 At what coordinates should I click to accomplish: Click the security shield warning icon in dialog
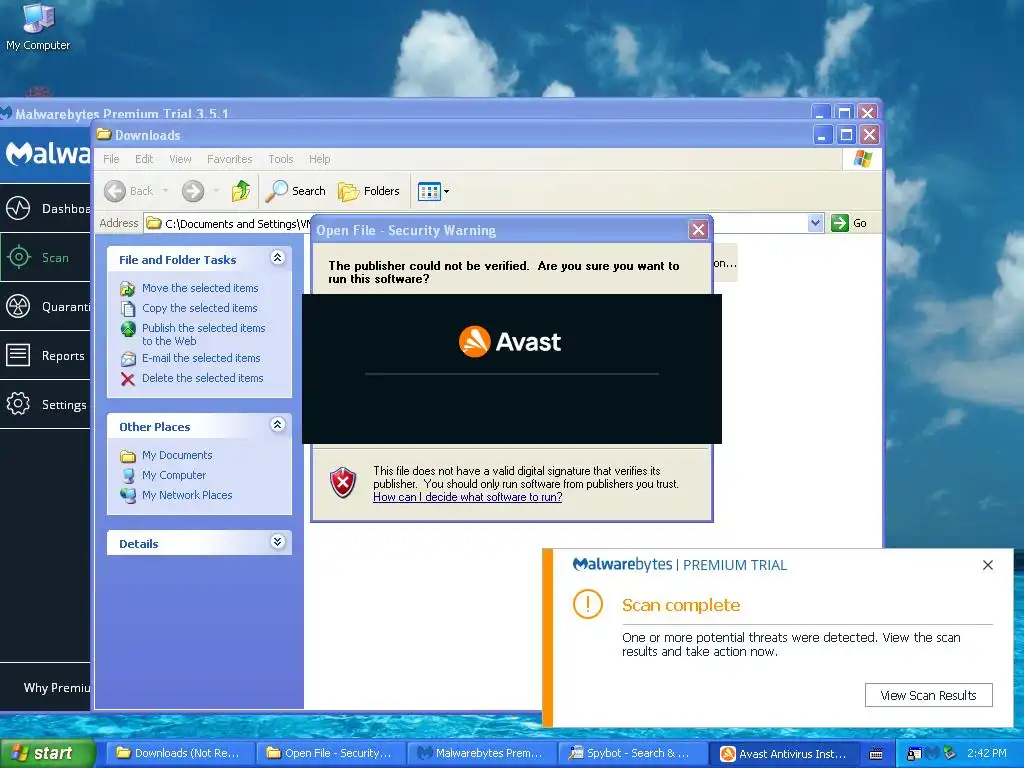tap(343, 483)
